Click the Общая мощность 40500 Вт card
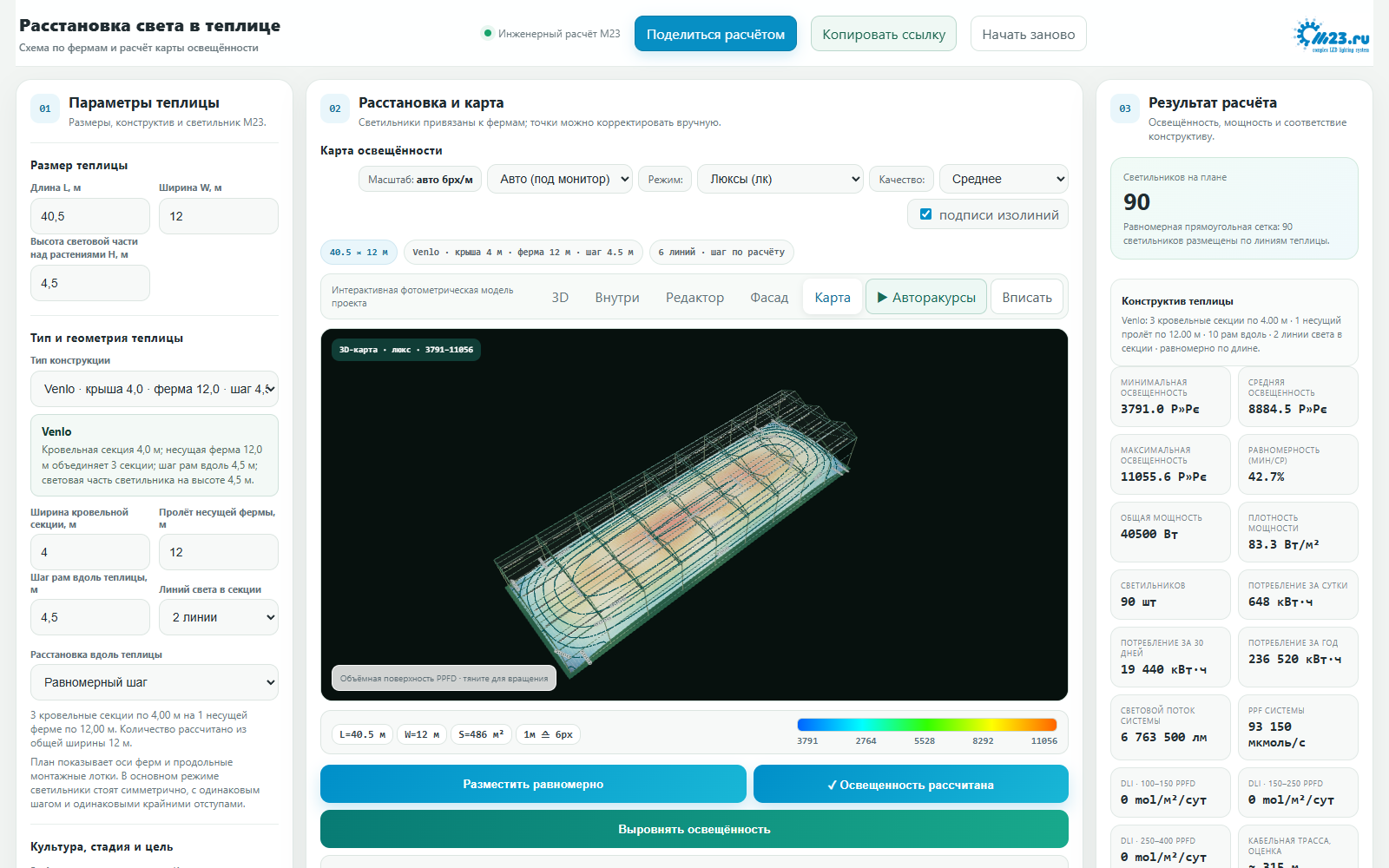 coord(1170,532)
